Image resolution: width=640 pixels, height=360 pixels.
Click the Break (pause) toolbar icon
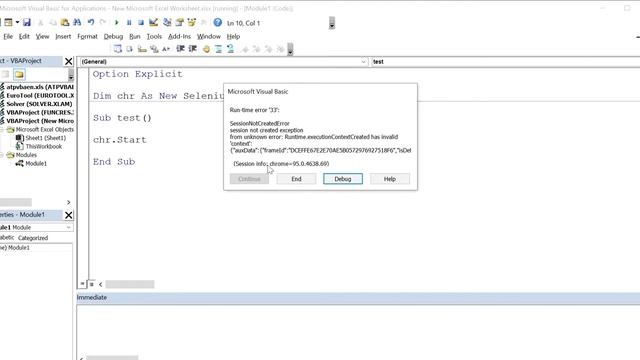[129, 23]
